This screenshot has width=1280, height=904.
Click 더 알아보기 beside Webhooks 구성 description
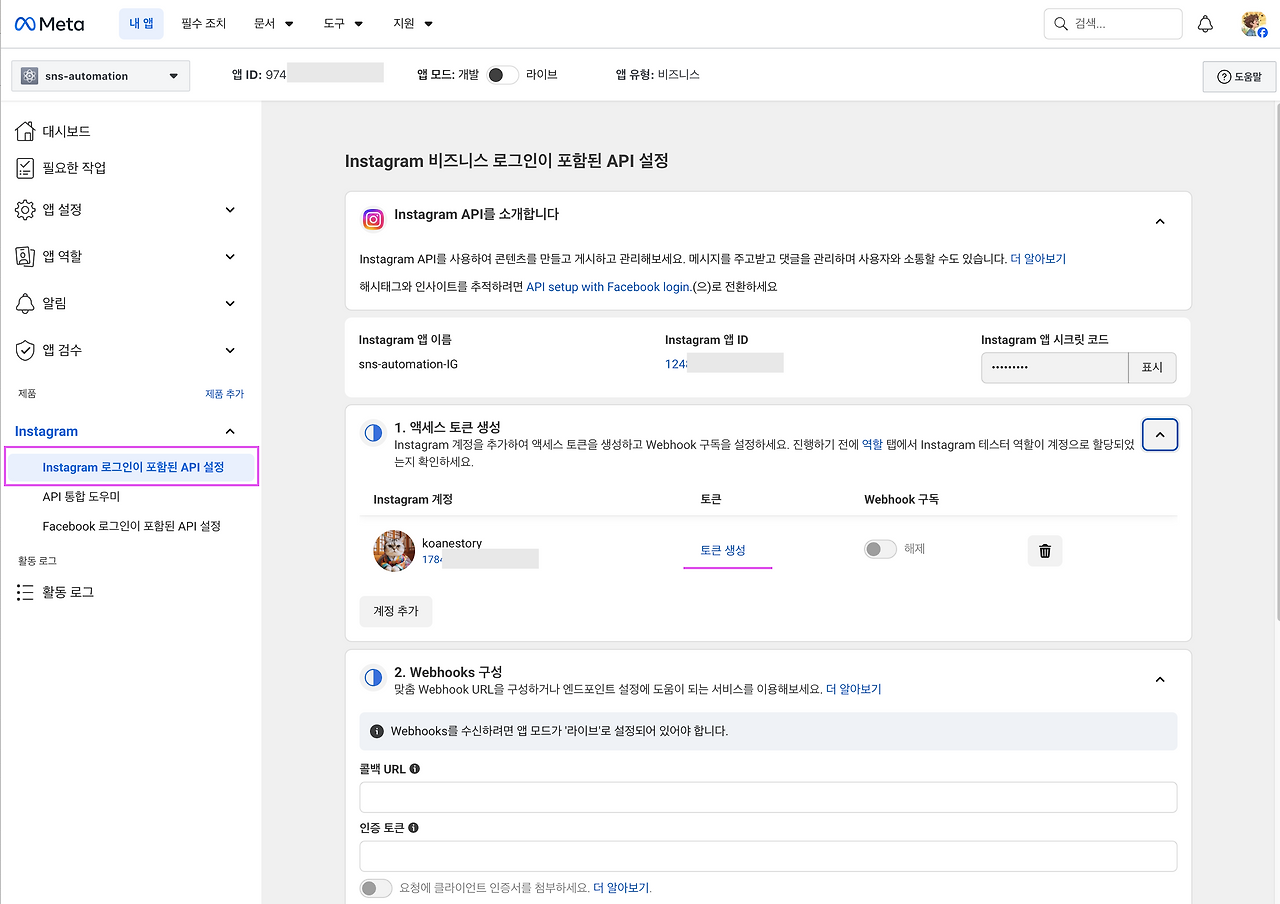click(x=853, y=689)
